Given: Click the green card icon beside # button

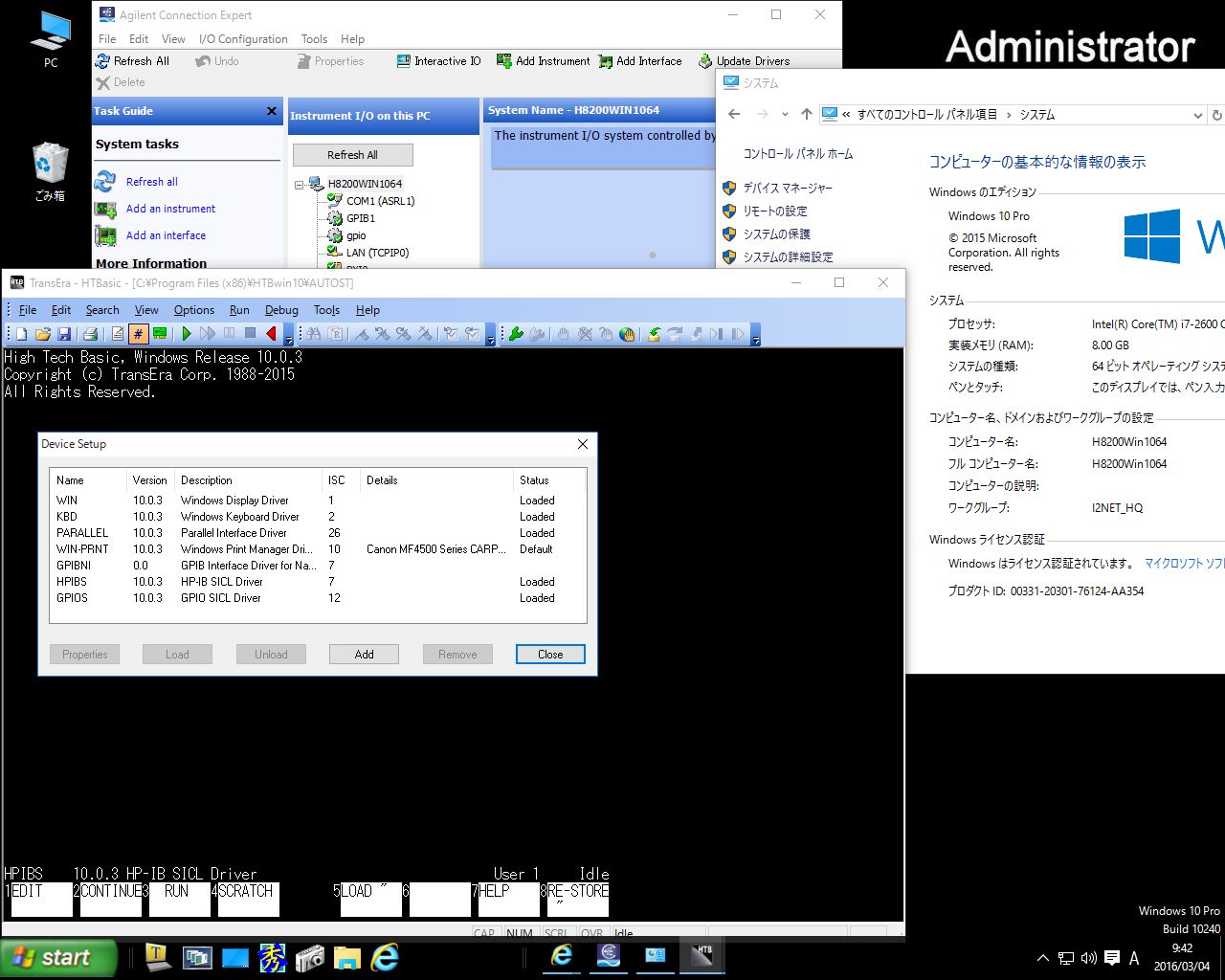Looking at the screenshot, I should [x=160, y=334].
